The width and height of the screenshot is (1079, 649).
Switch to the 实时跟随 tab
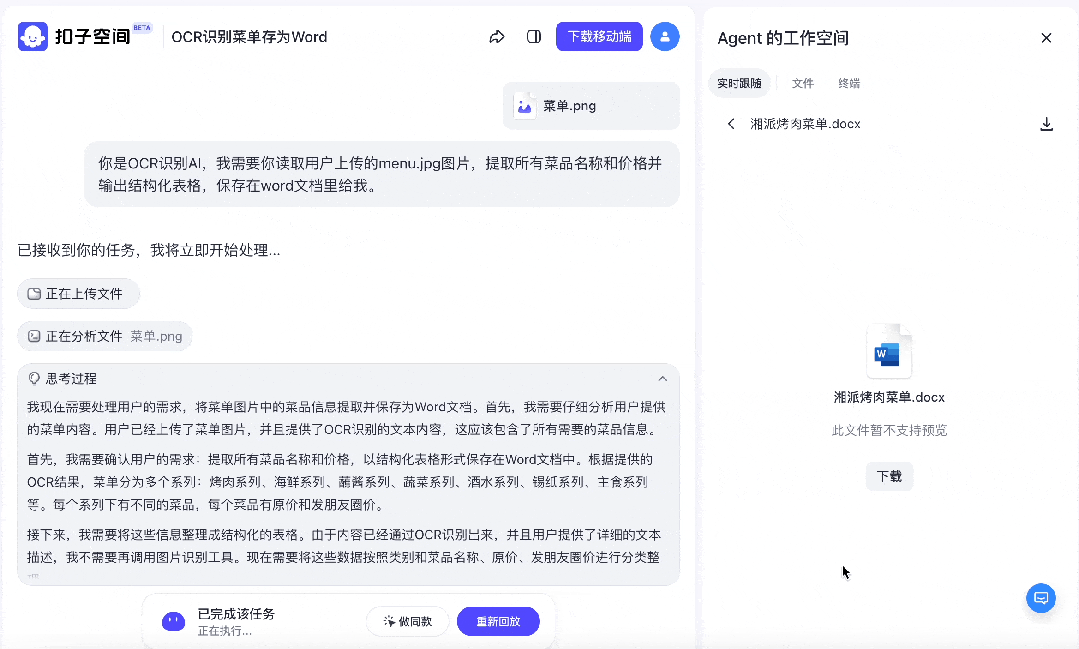[x=739, y=83]
